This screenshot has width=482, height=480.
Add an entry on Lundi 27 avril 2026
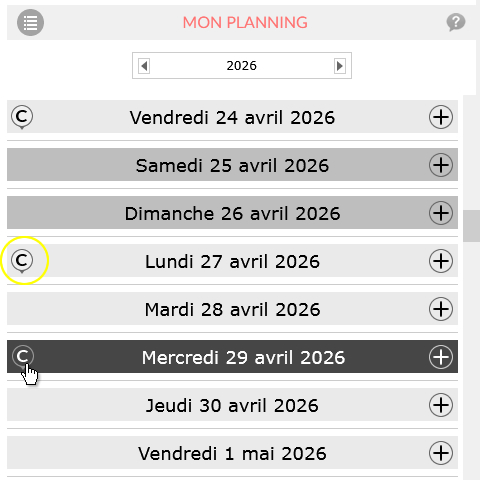(x=441, y=261)
